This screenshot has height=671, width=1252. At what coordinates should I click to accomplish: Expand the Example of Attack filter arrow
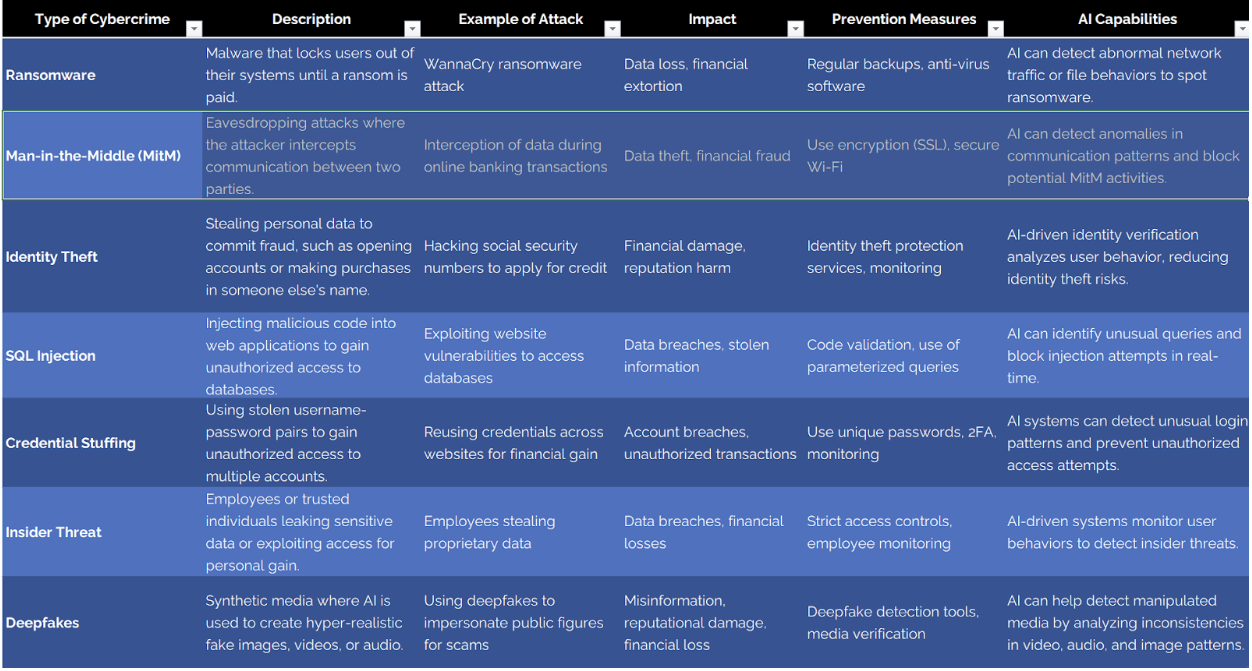pyautogui.click(x=612, y=29)
